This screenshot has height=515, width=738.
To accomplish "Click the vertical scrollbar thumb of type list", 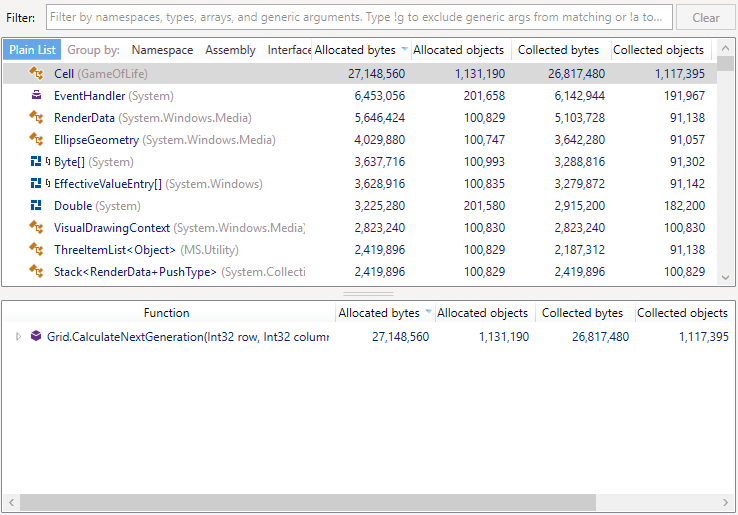I will (725, 64).
